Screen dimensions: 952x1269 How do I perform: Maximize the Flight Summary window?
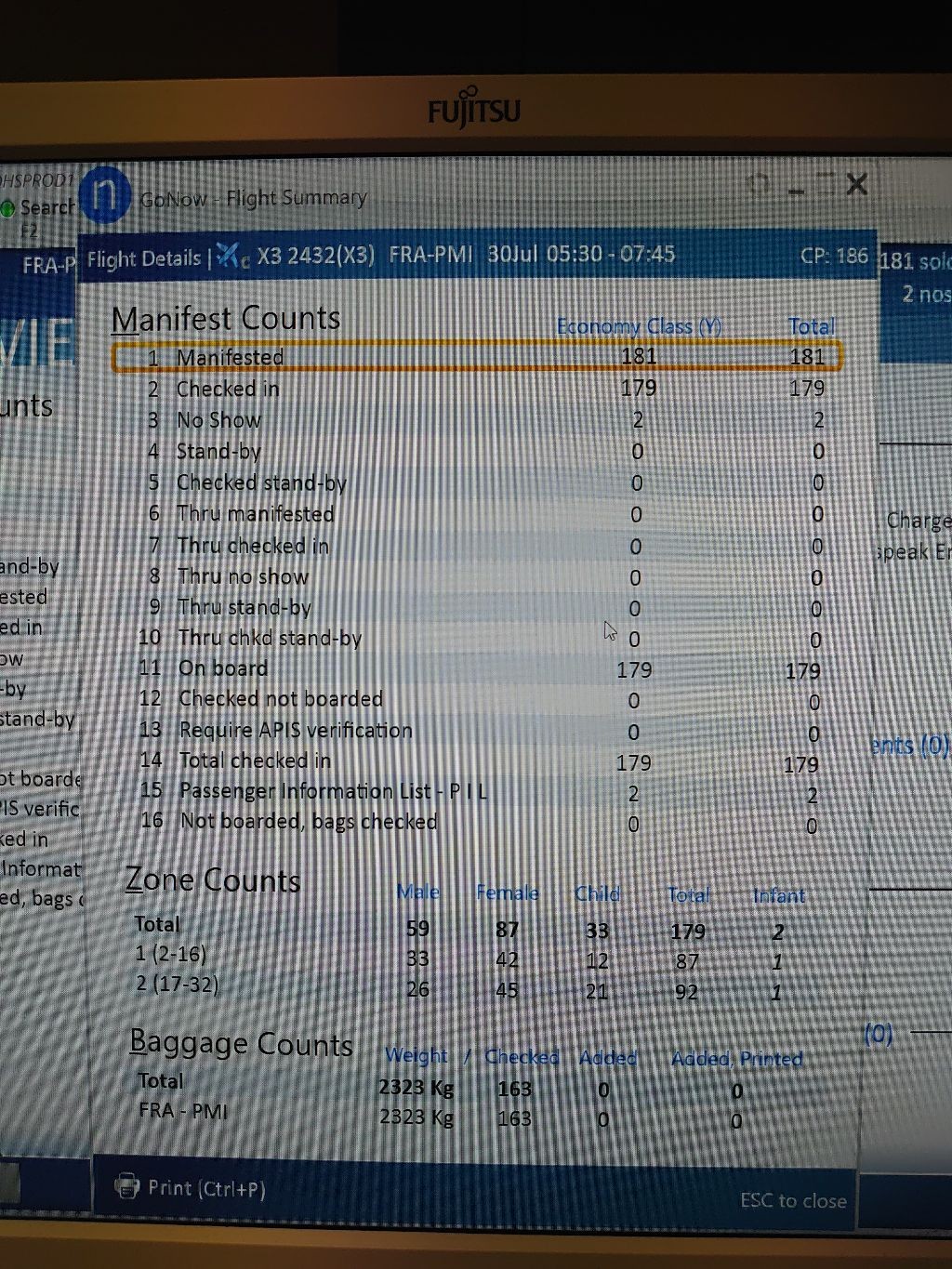pos(825,185)
